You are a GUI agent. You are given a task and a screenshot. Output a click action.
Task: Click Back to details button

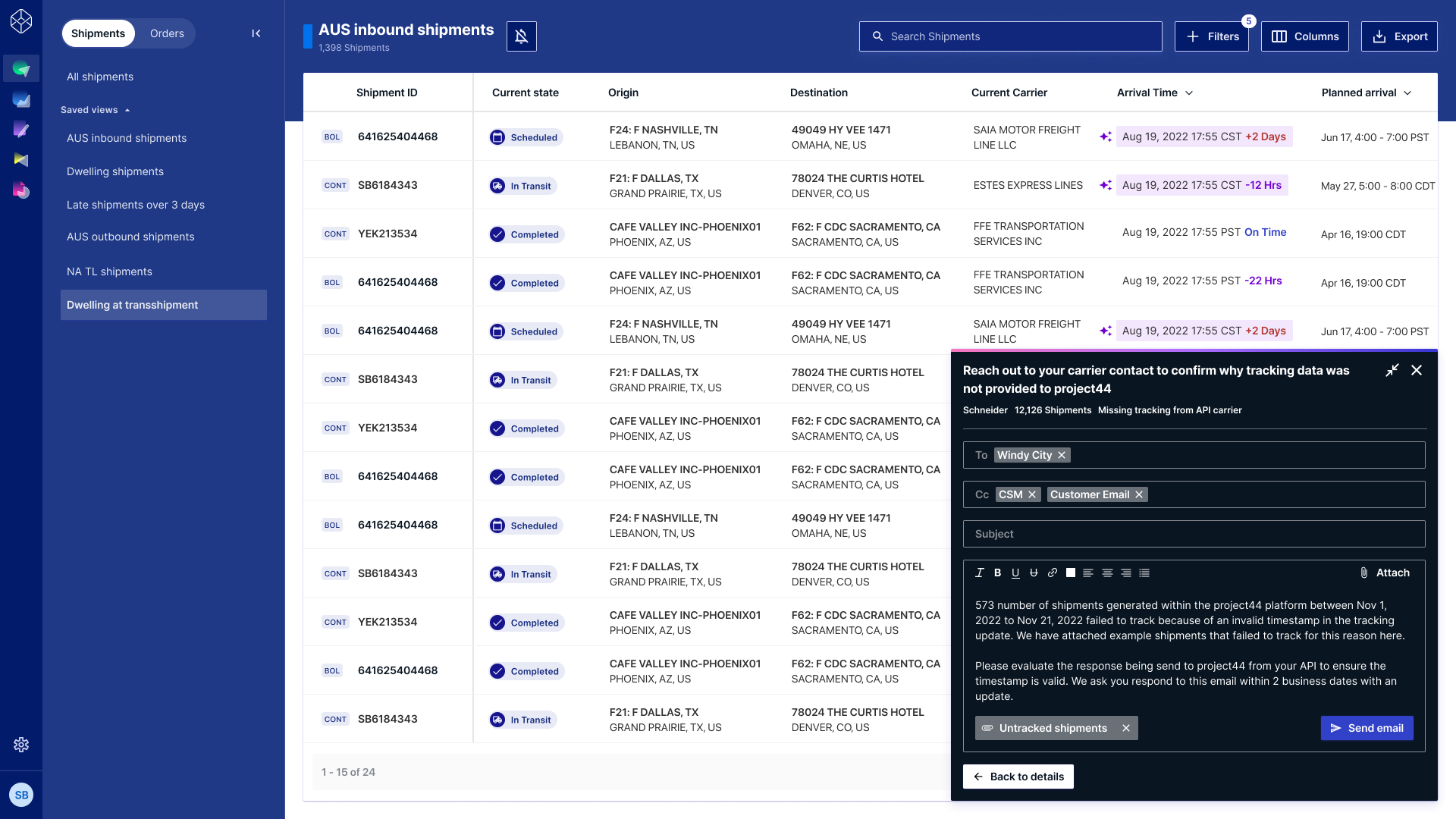click(1018, 777)
